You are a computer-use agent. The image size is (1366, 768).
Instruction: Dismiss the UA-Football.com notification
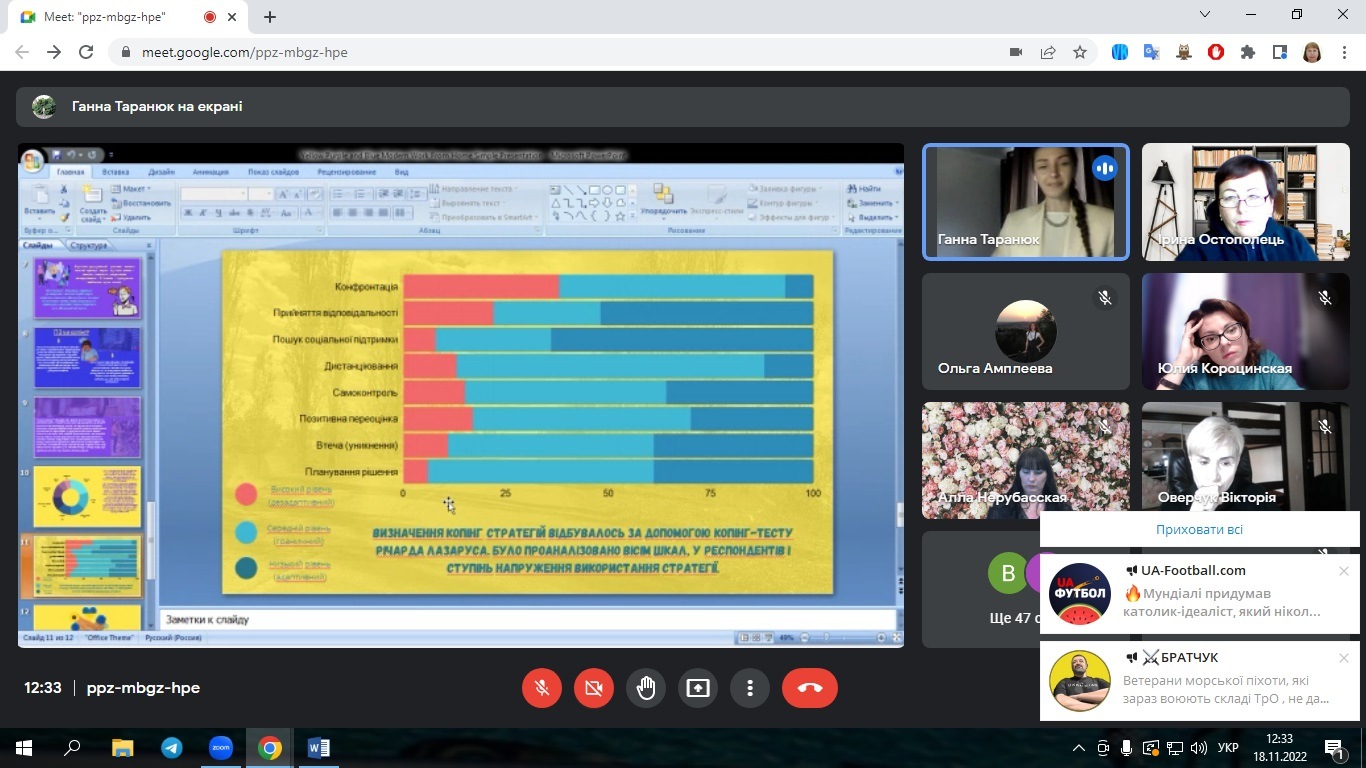coord(1344,571)
